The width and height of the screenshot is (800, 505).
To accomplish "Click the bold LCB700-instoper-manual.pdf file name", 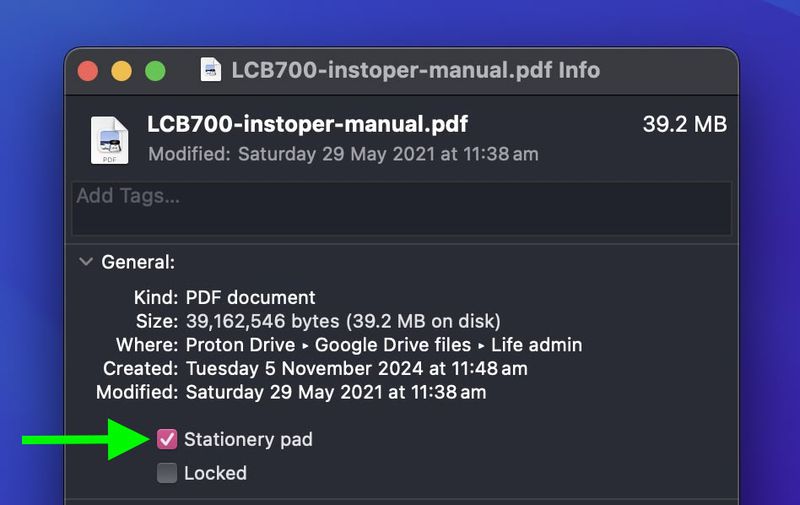I will (307, 125).
